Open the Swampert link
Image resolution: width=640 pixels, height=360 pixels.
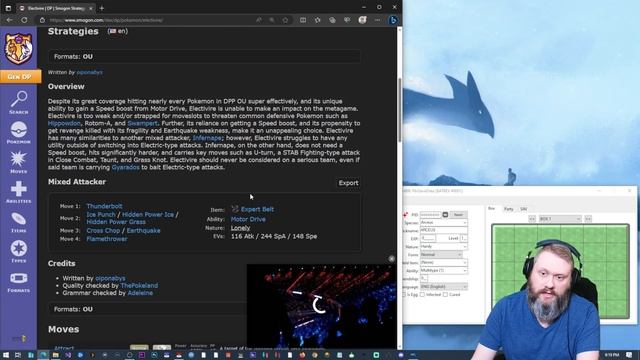point(142,123)
